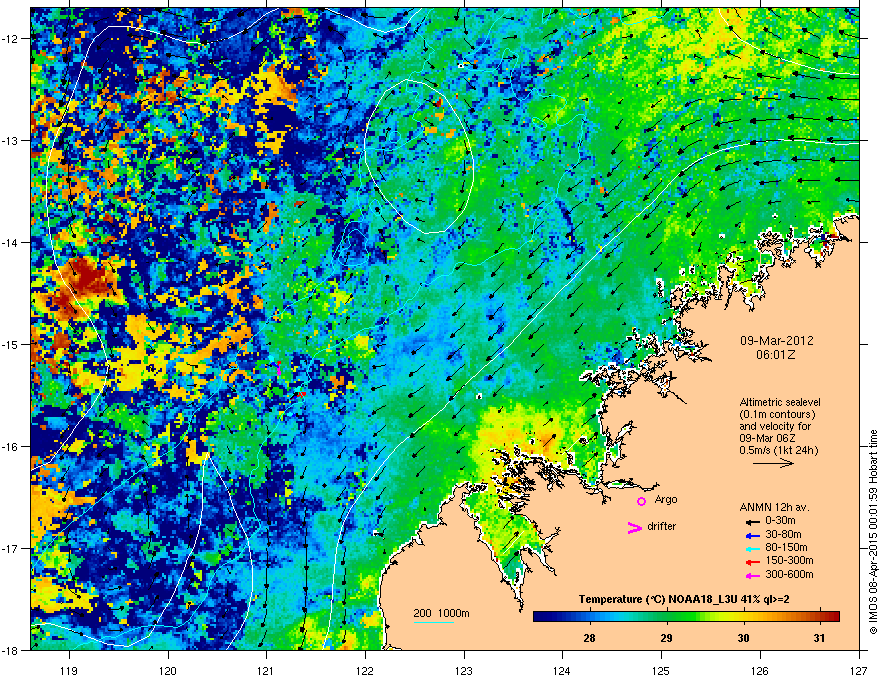The image size is (880, 680).
Task: Click the longitude axis label '125'
Action: click(x=661, y=670)
